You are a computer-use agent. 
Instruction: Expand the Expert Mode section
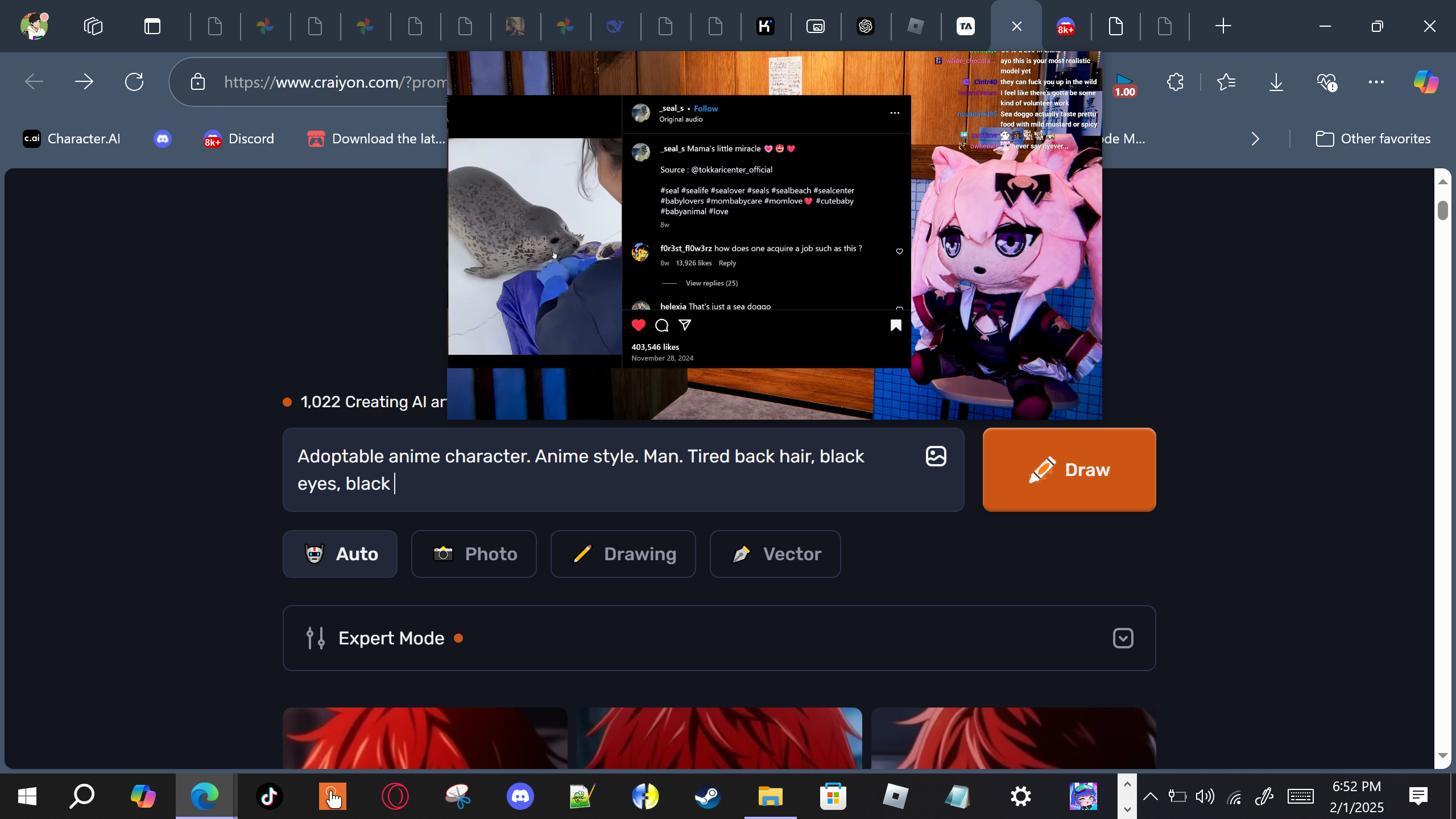[1123, 638]
